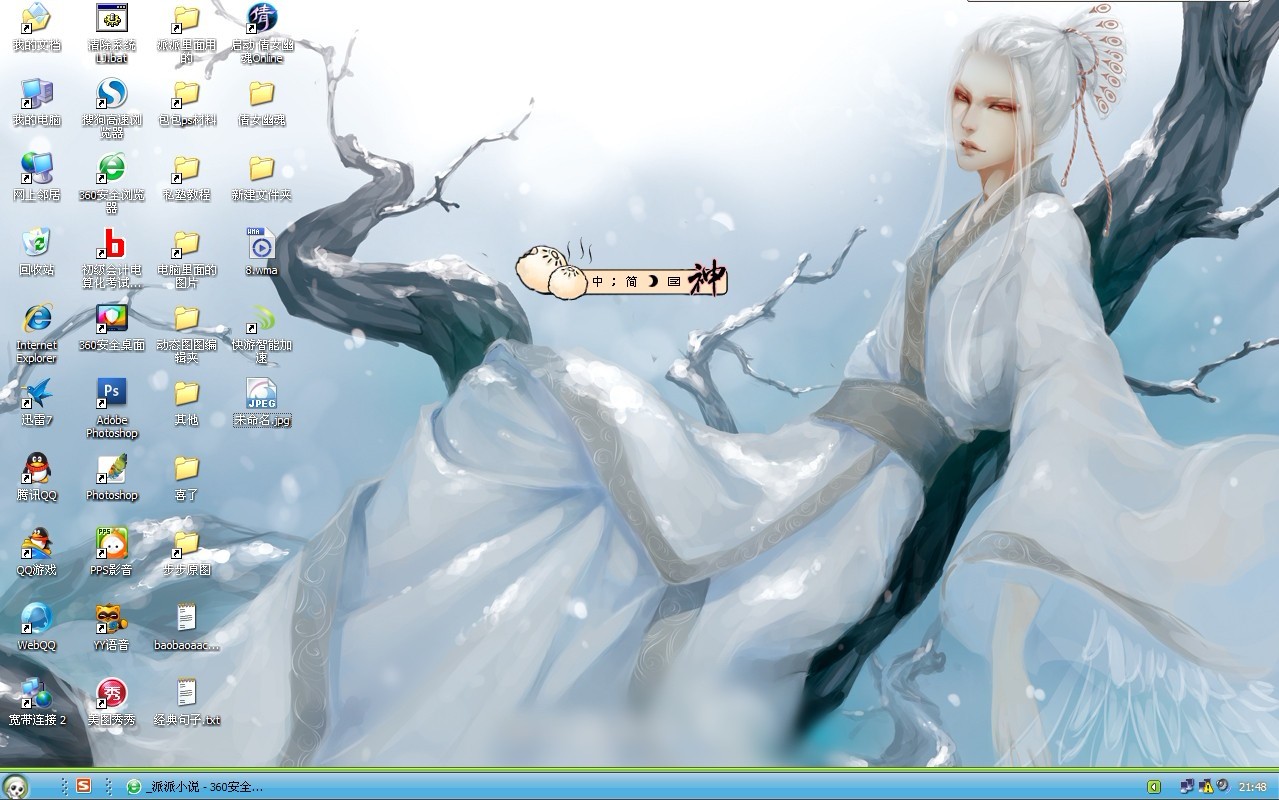Toggle half-moon full/half width mode
The width and height of the screenshot is (1279, 800).
[x=653, y=282]
